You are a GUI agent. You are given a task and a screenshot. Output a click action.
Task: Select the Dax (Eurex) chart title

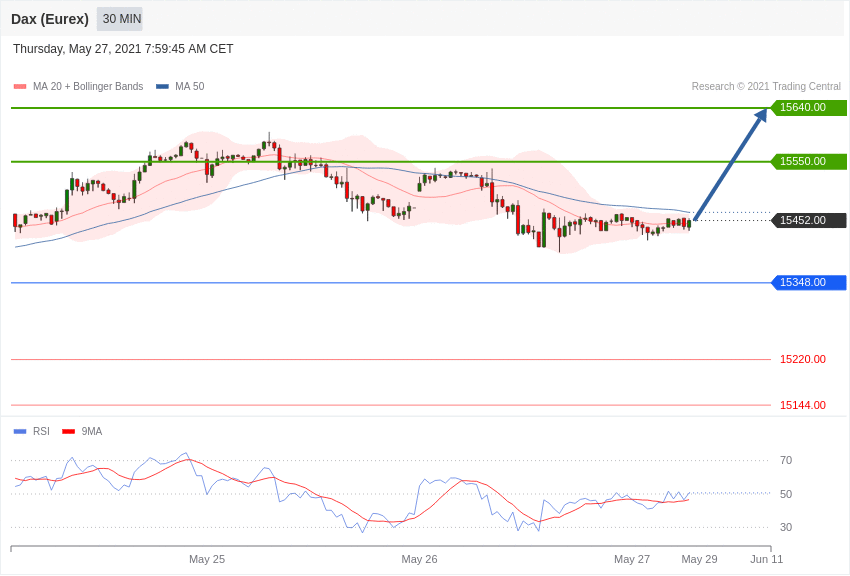[50, 19]
